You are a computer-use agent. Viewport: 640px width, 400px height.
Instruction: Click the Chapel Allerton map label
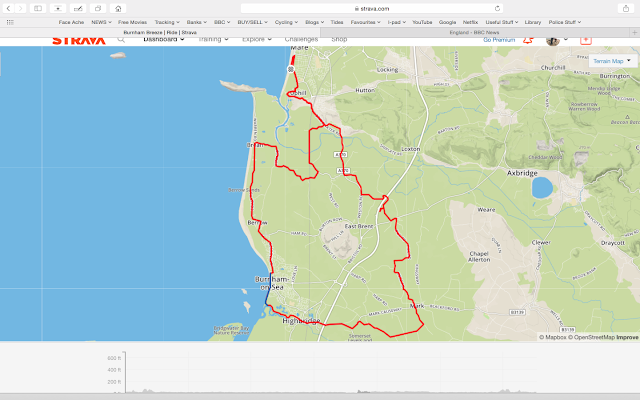(x=479, y=256)
